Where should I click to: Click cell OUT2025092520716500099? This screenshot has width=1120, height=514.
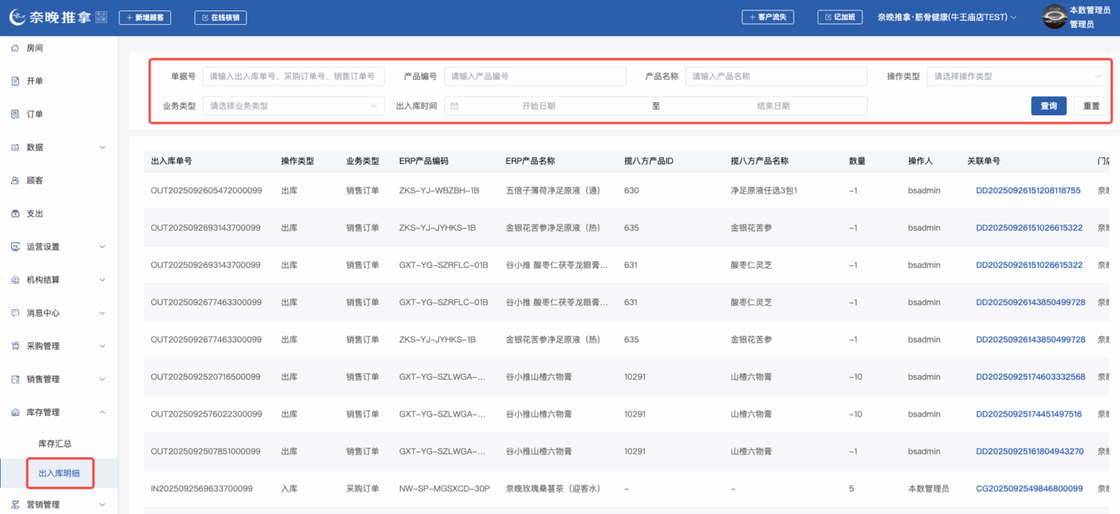[206, 376]
